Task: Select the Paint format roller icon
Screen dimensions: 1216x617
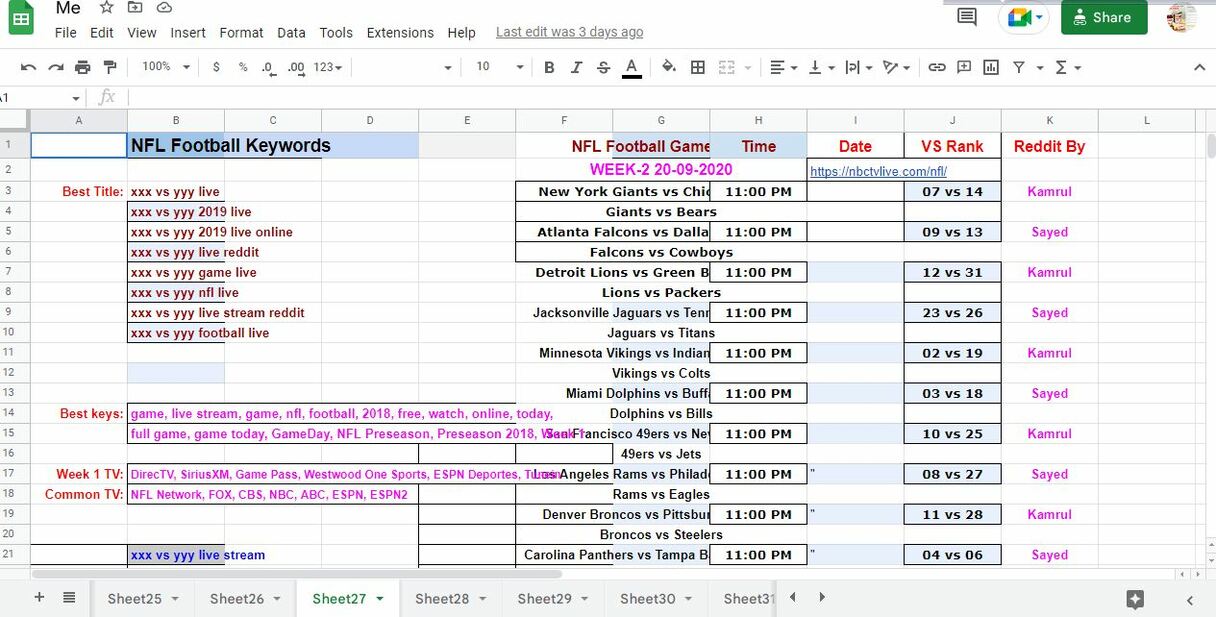Action: click(x=110, y=67)
